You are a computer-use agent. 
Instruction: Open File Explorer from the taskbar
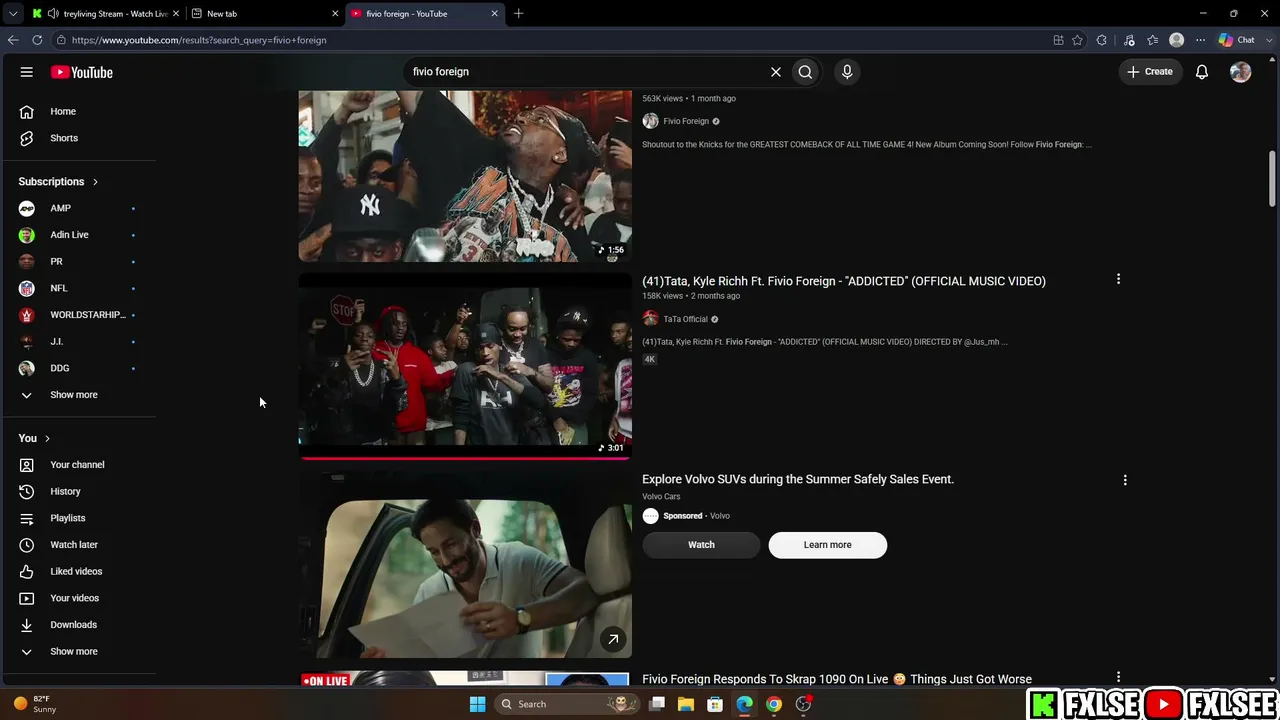686,704
